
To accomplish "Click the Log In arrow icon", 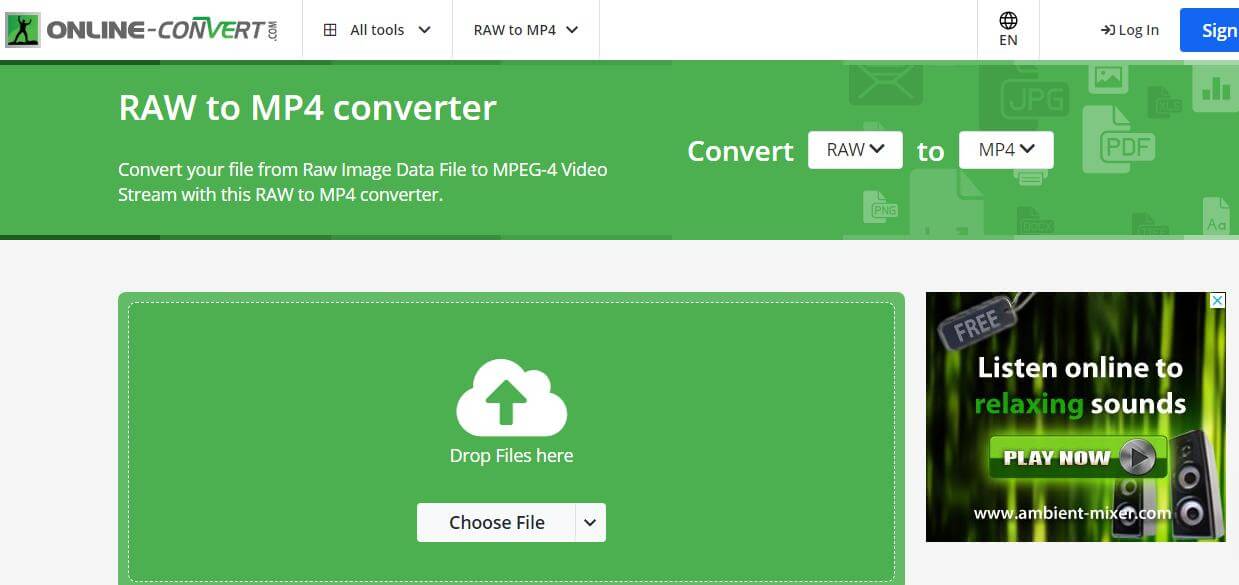I will point(1107,30).
